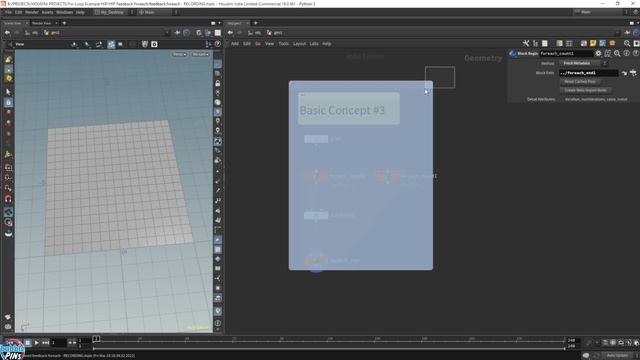Viewport: 640px width, 360px height.
Task: Open network editor search magnifier
Action: point(627,43)
